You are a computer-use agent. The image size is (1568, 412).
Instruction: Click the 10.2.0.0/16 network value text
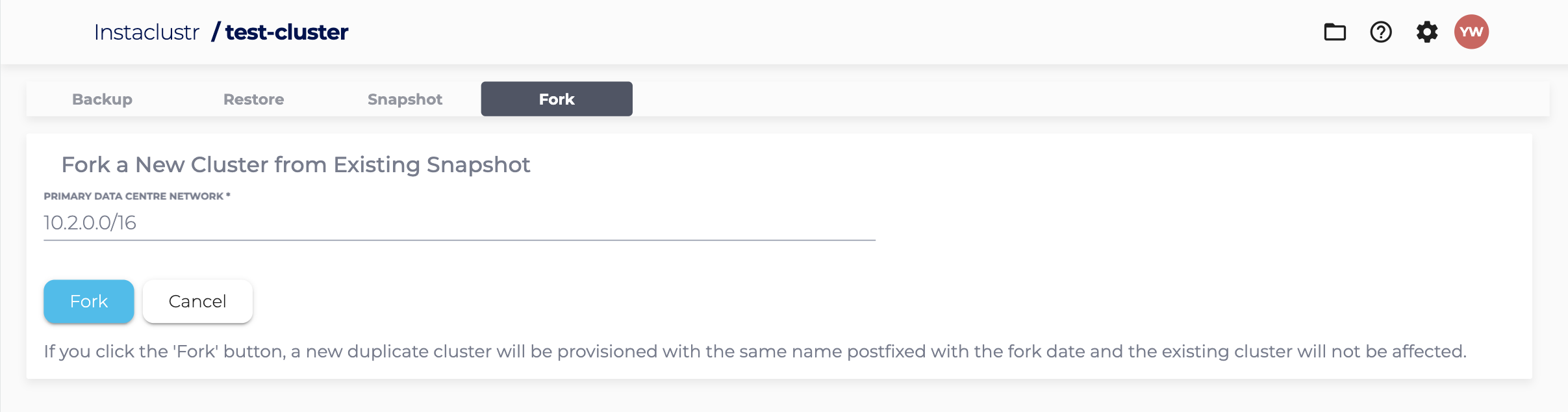[x=90, y=223]
